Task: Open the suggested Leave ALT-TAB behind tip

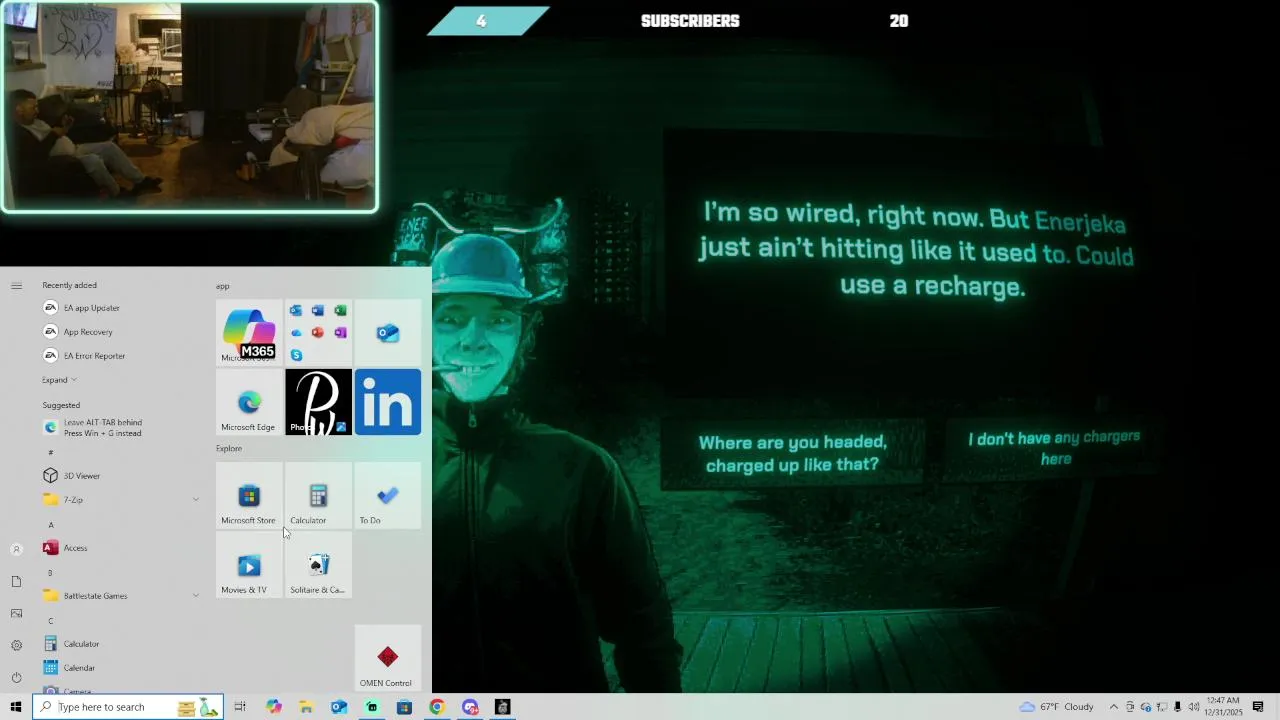Action: (x=120, y=428)
